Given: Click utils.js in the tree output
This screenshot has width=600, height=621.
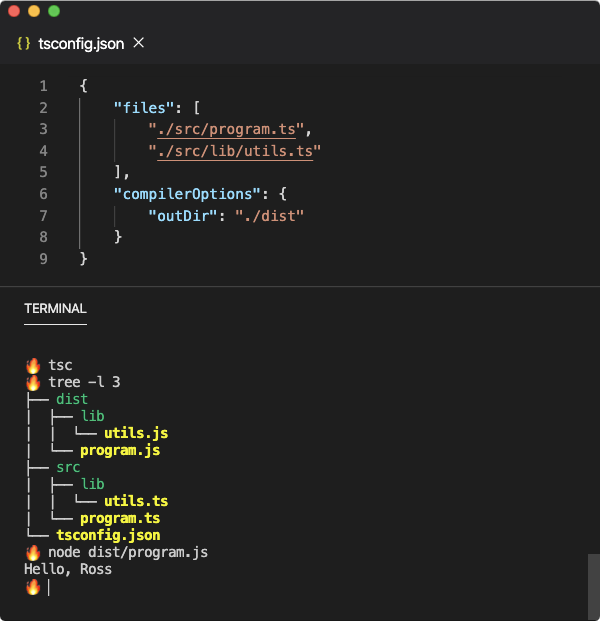Looking at the screenshot, I should [136, 433].
